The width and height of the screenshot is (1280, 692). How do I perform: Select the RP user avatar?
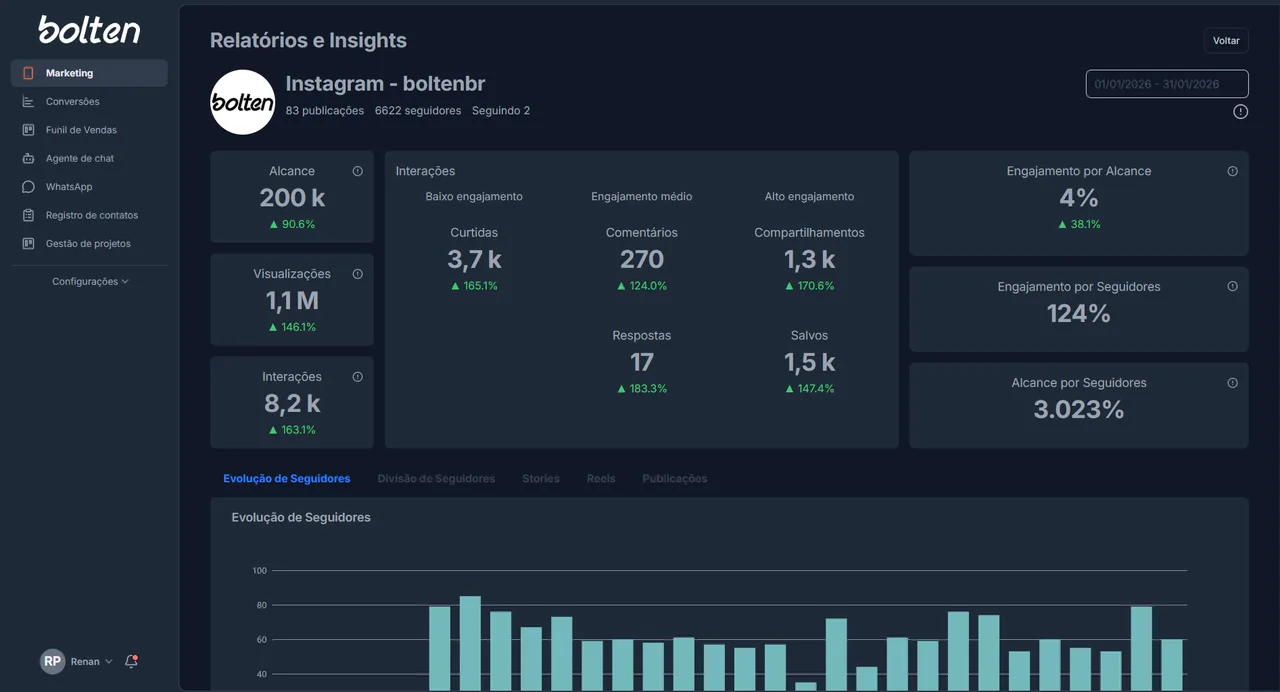click(52, 661)
